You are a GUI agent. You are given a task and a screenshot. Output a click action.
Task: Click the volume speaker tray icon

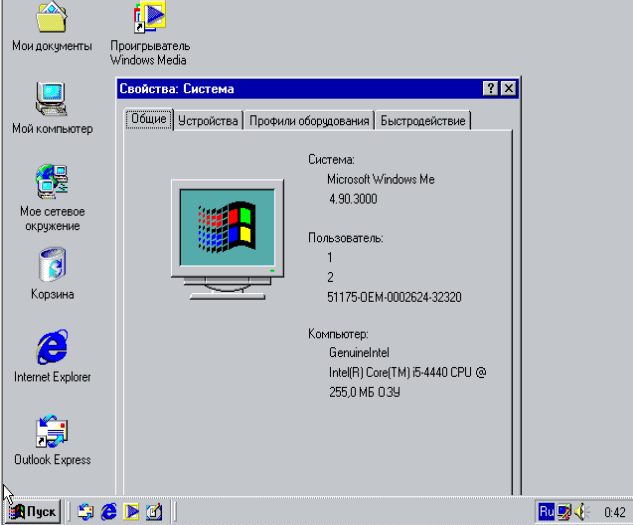(x=582, y=512)
